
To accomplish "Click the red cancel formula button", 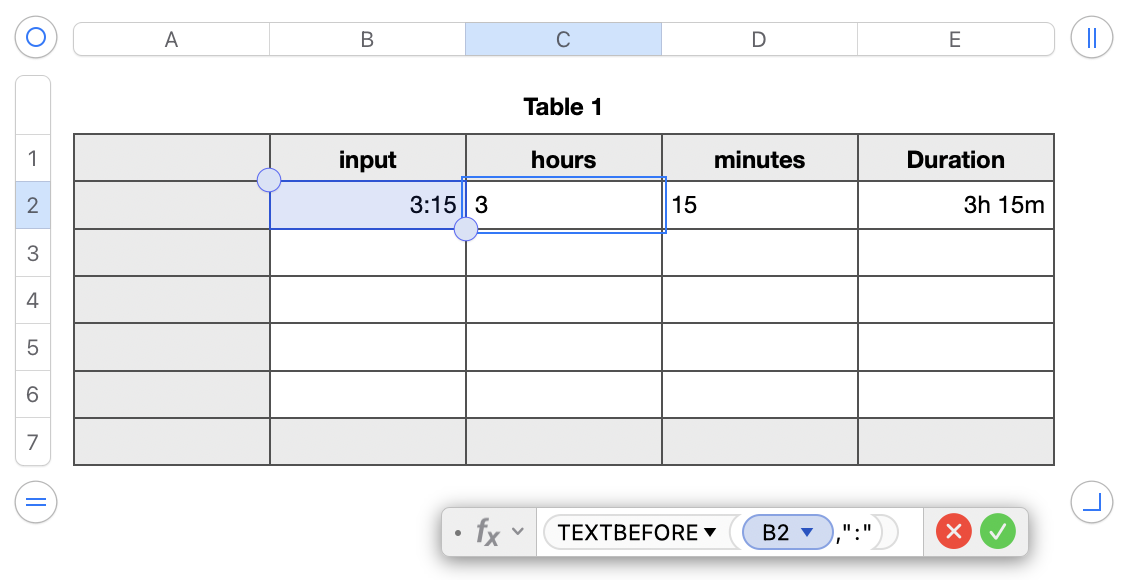I will pyautogui.click(x=954, y=532).
